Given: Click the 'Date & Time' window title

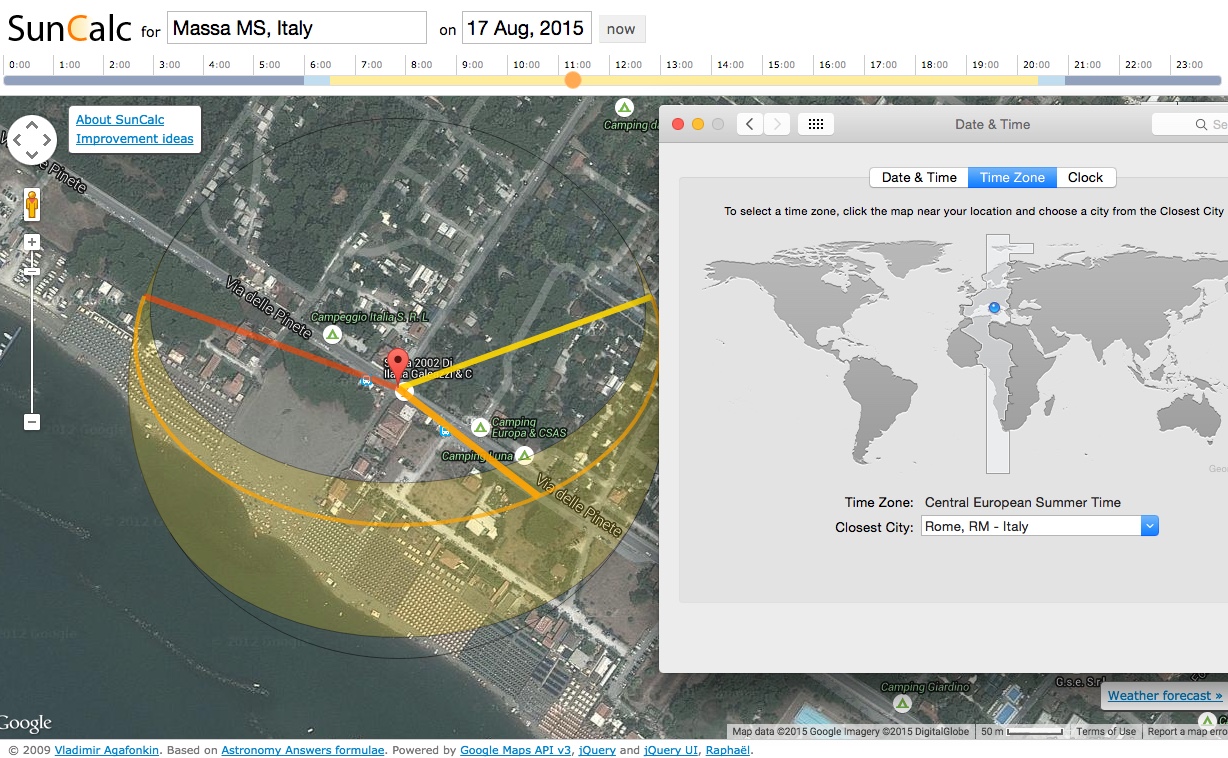Looking at the screenshot, I should pos(992,124).
